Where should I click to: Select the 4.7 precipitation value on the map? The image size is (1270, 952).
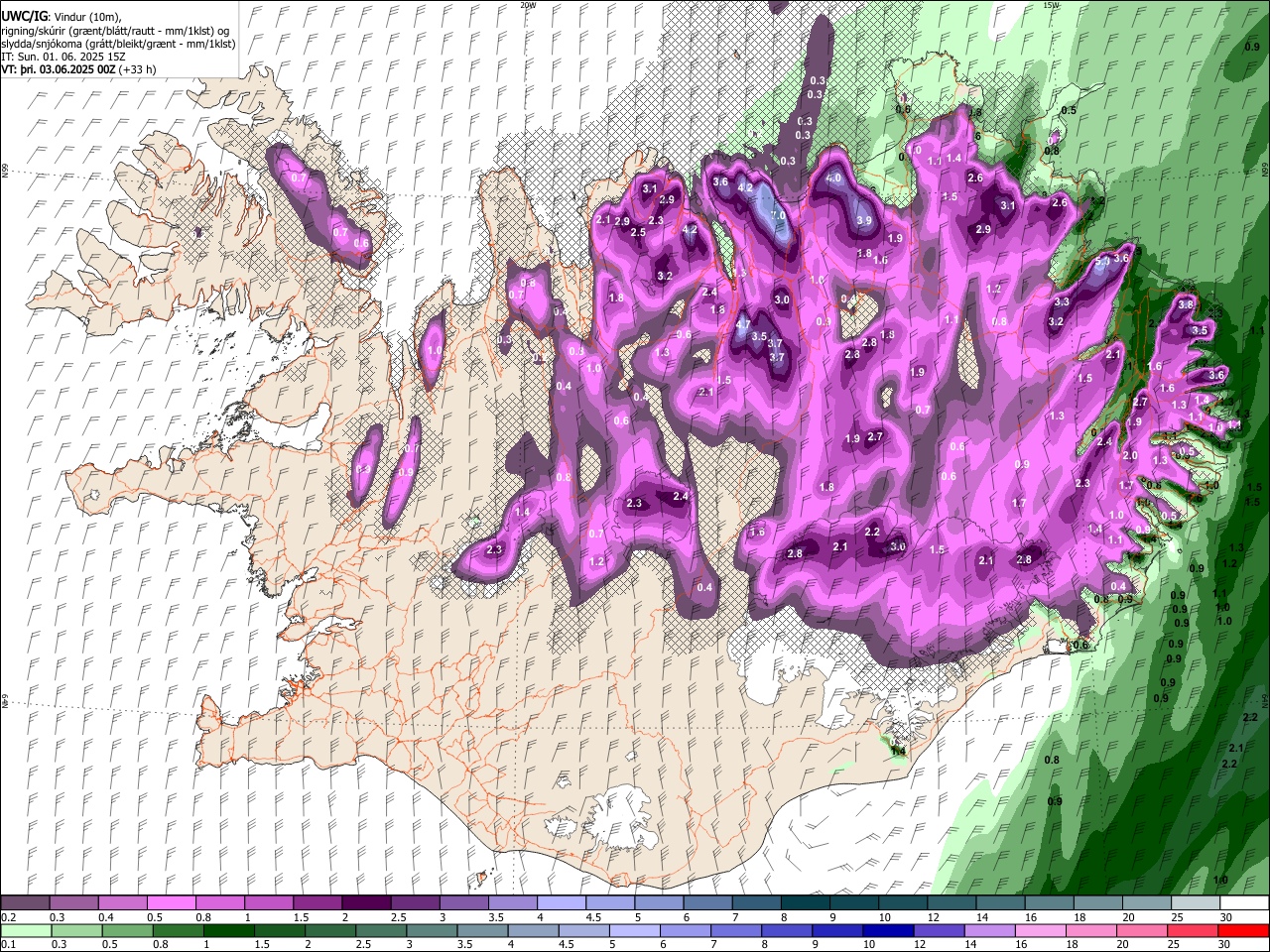point(744,324)
